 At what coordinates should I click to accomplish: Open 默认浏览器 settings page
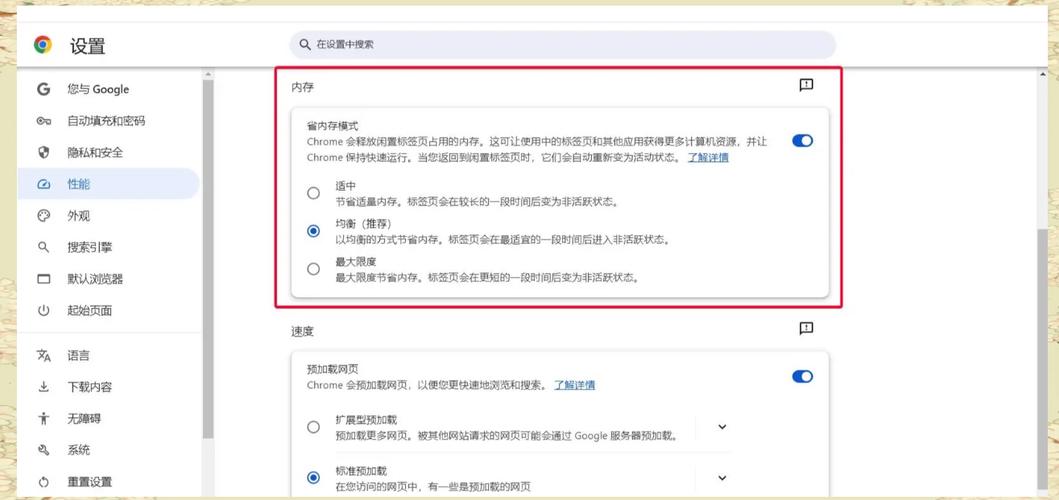click(108, 279)
